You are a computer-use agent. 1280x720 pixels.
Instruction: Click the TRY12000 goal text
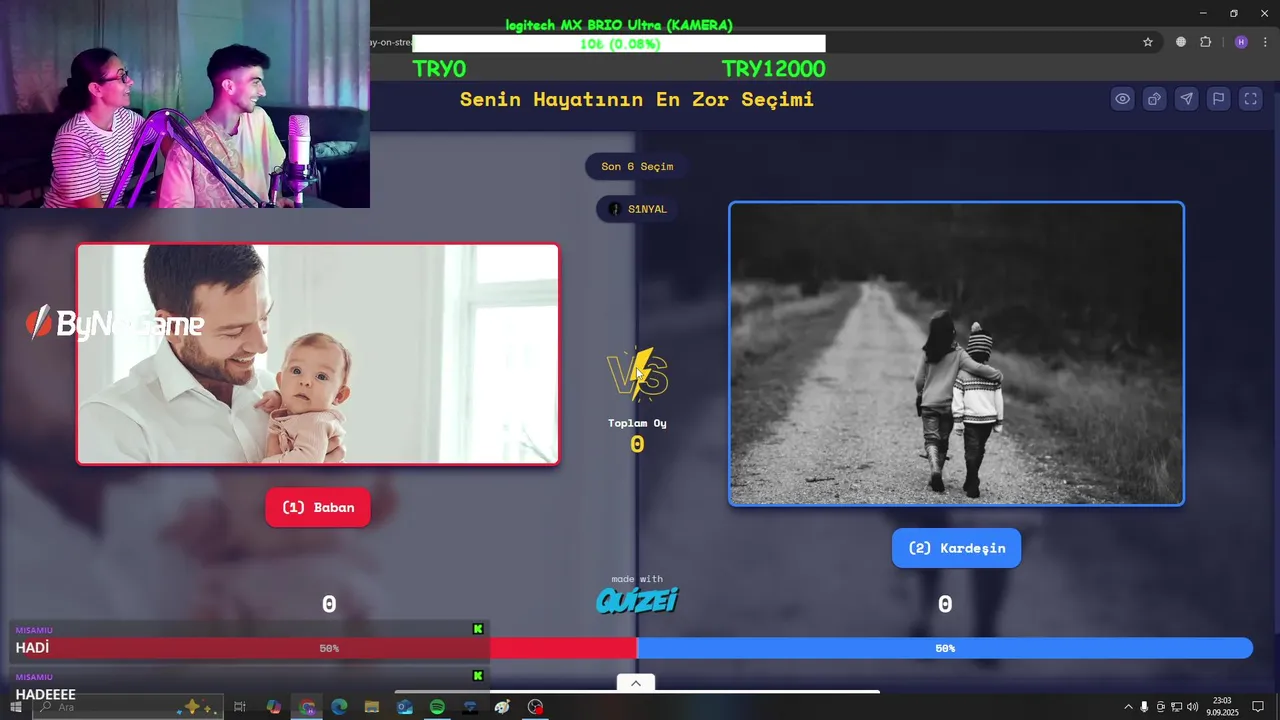click(773, 69)
